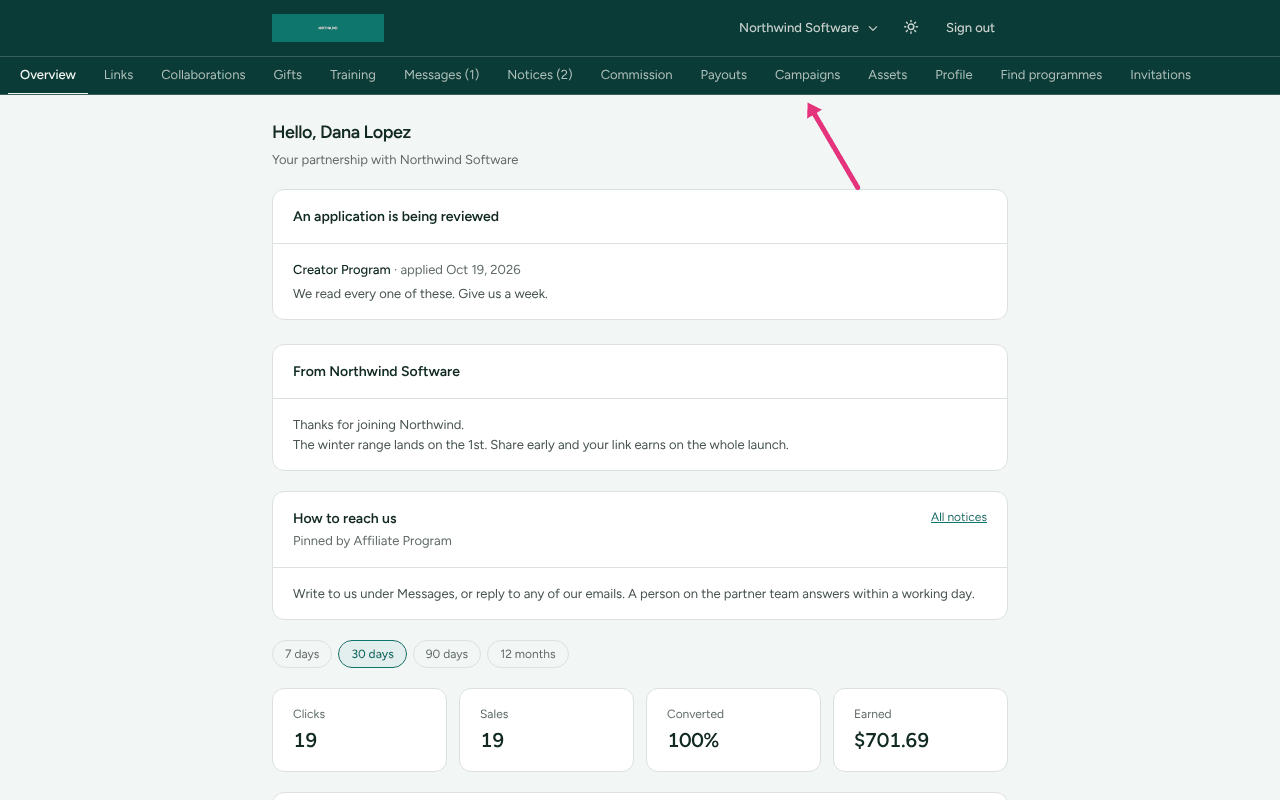Pick the 12 months range filter
1280x800 pixels.
tap(528, 654)
